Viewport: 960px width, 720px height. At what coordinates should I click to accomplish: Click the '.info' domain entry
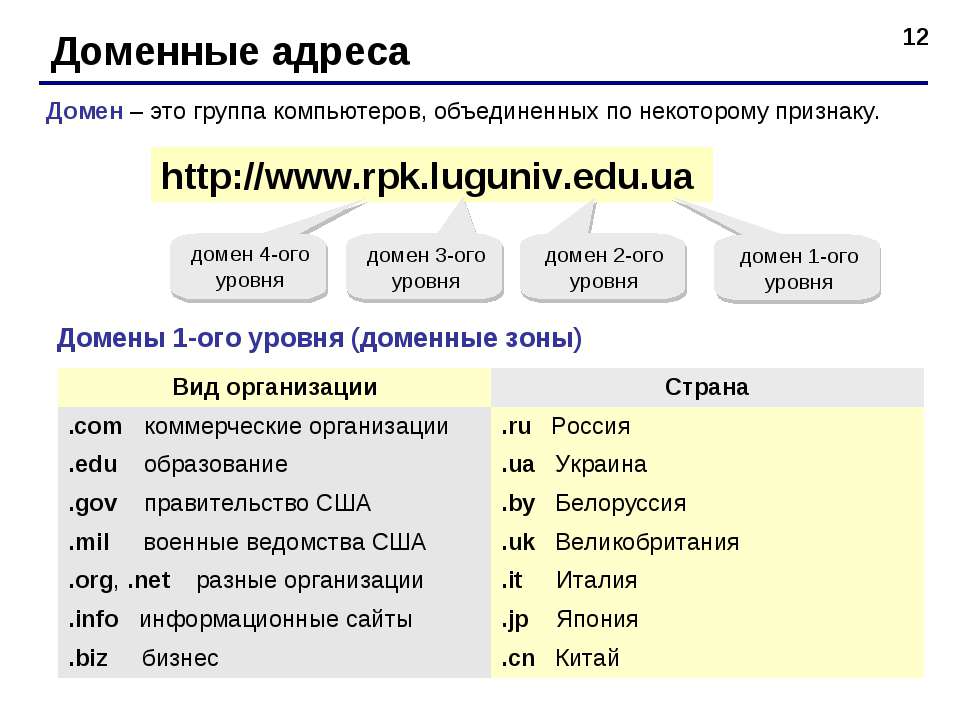[x=93, y=619]
